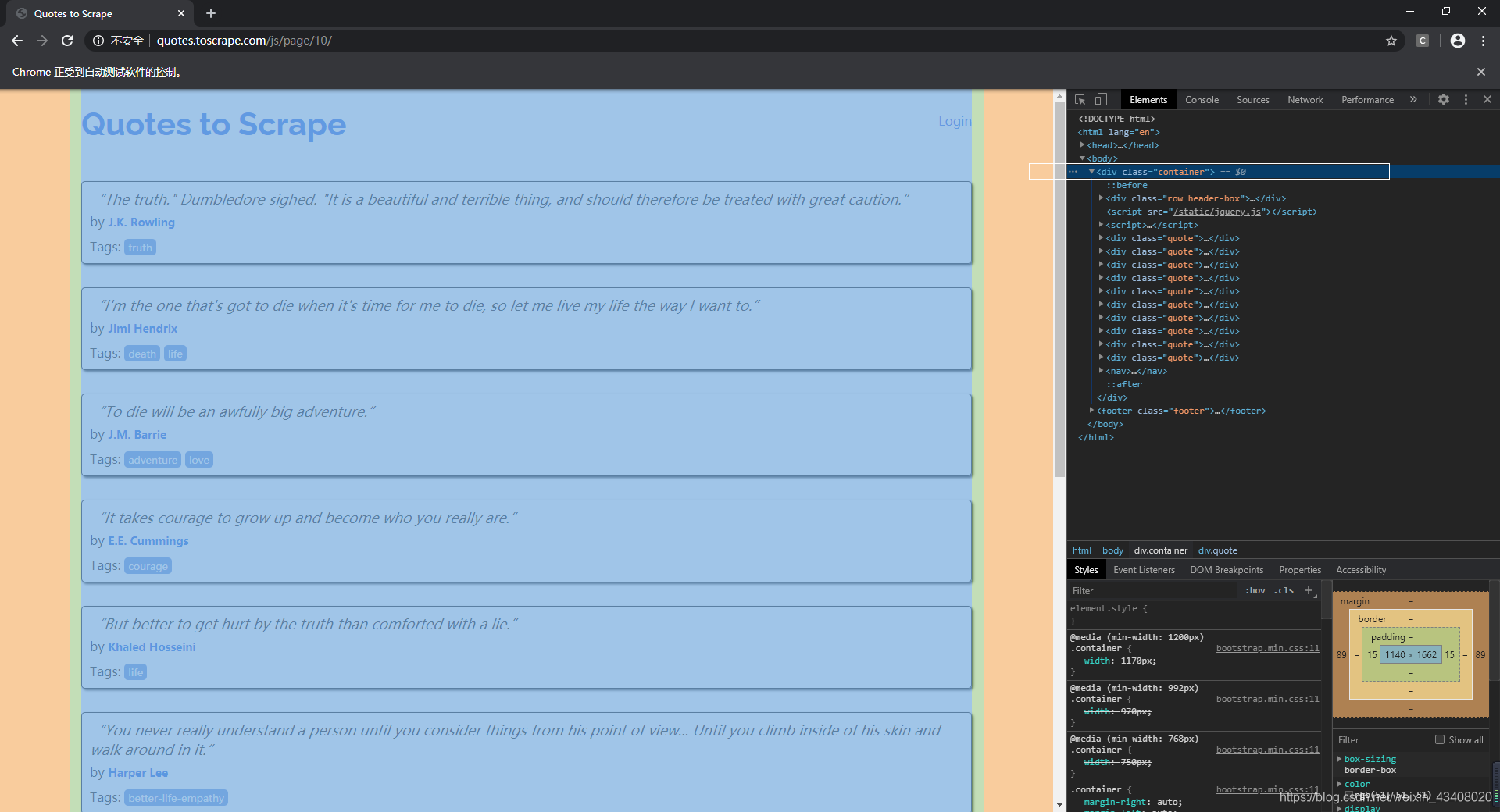This screenshot has height=812, width=1500.
Task: Expand the box-sizing computed property
Action: 1339,759
